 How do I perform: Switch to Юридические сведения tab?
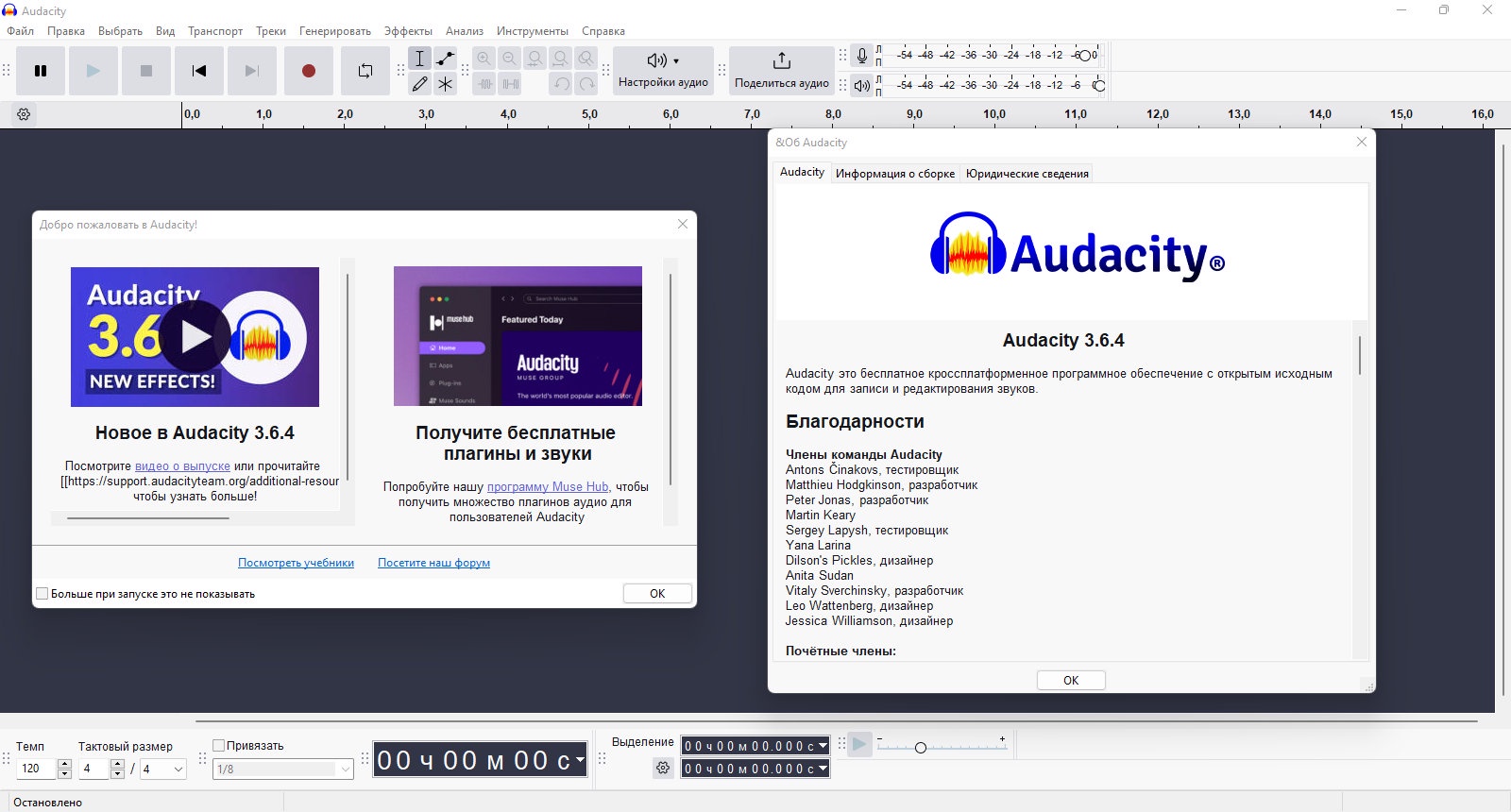(1027, 174)
